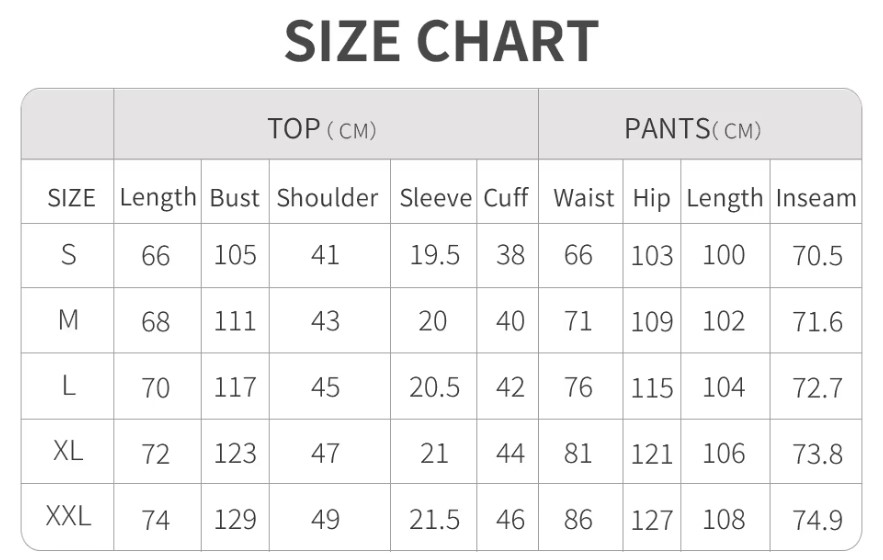Select the XXL size row label
This screenshot has height=560, width=883.
point(68,517)
